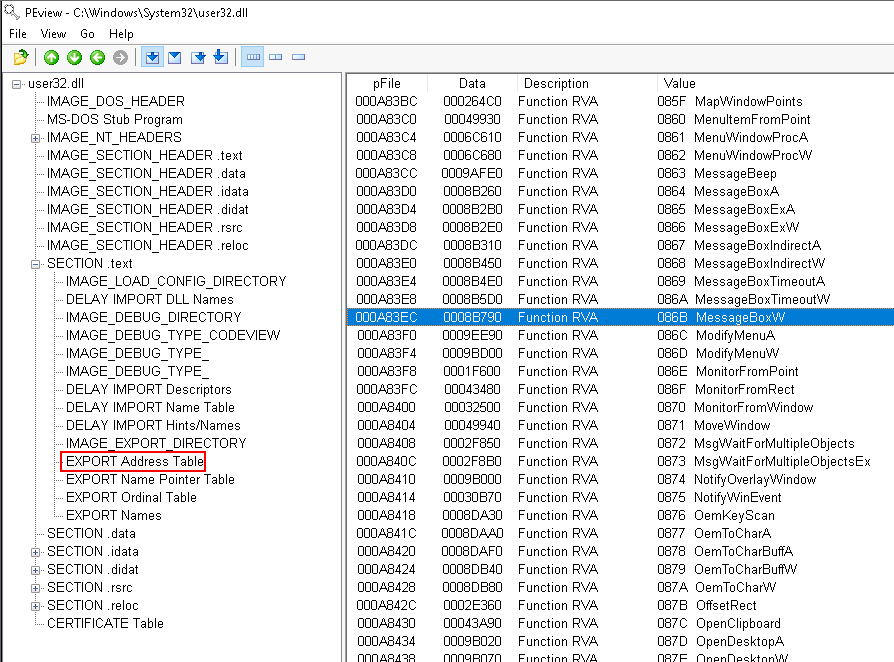The width and height of the screenshot is (894, 662).
Task: Click the third blue arrow view icon
Action: pyautogui.click(x=198, y=58)
